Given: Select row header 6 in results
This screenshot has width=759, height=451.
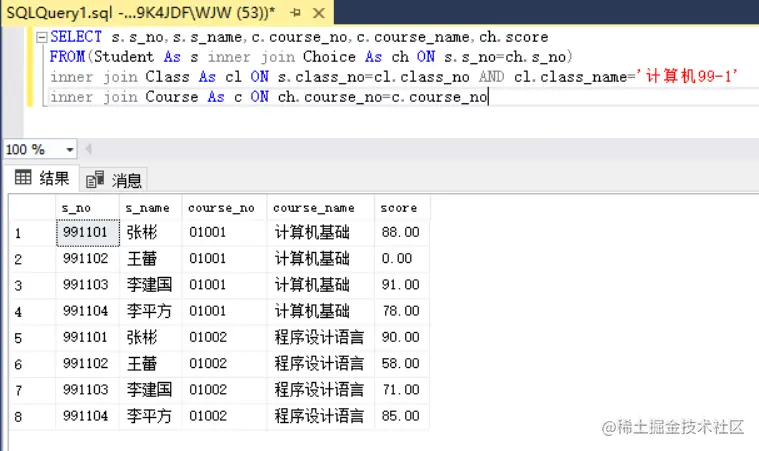Looking at the screenshot, I should point(33,364).
